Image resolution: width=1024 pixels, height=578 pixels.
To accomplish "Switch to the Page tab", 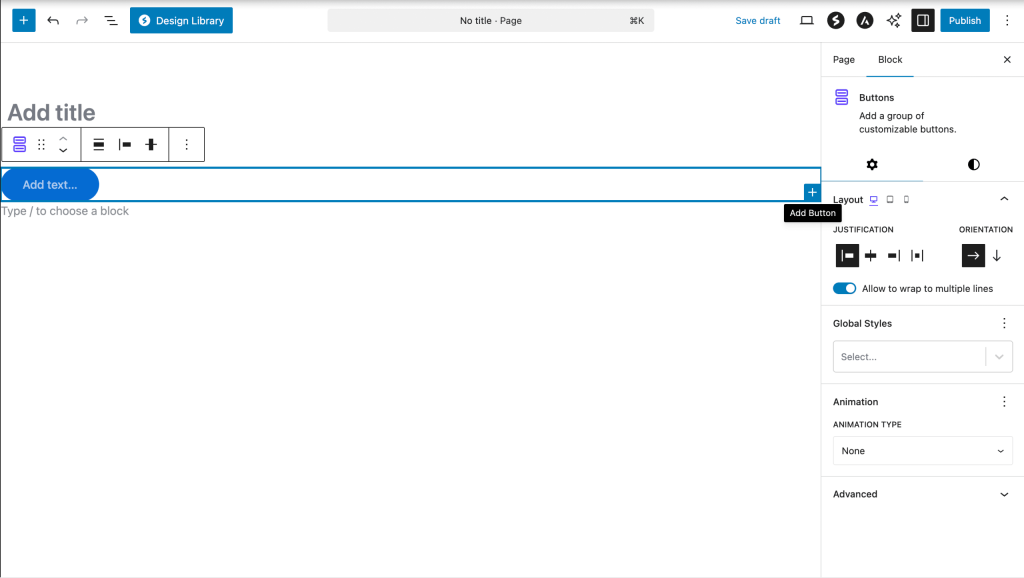I will coord(843,60).
